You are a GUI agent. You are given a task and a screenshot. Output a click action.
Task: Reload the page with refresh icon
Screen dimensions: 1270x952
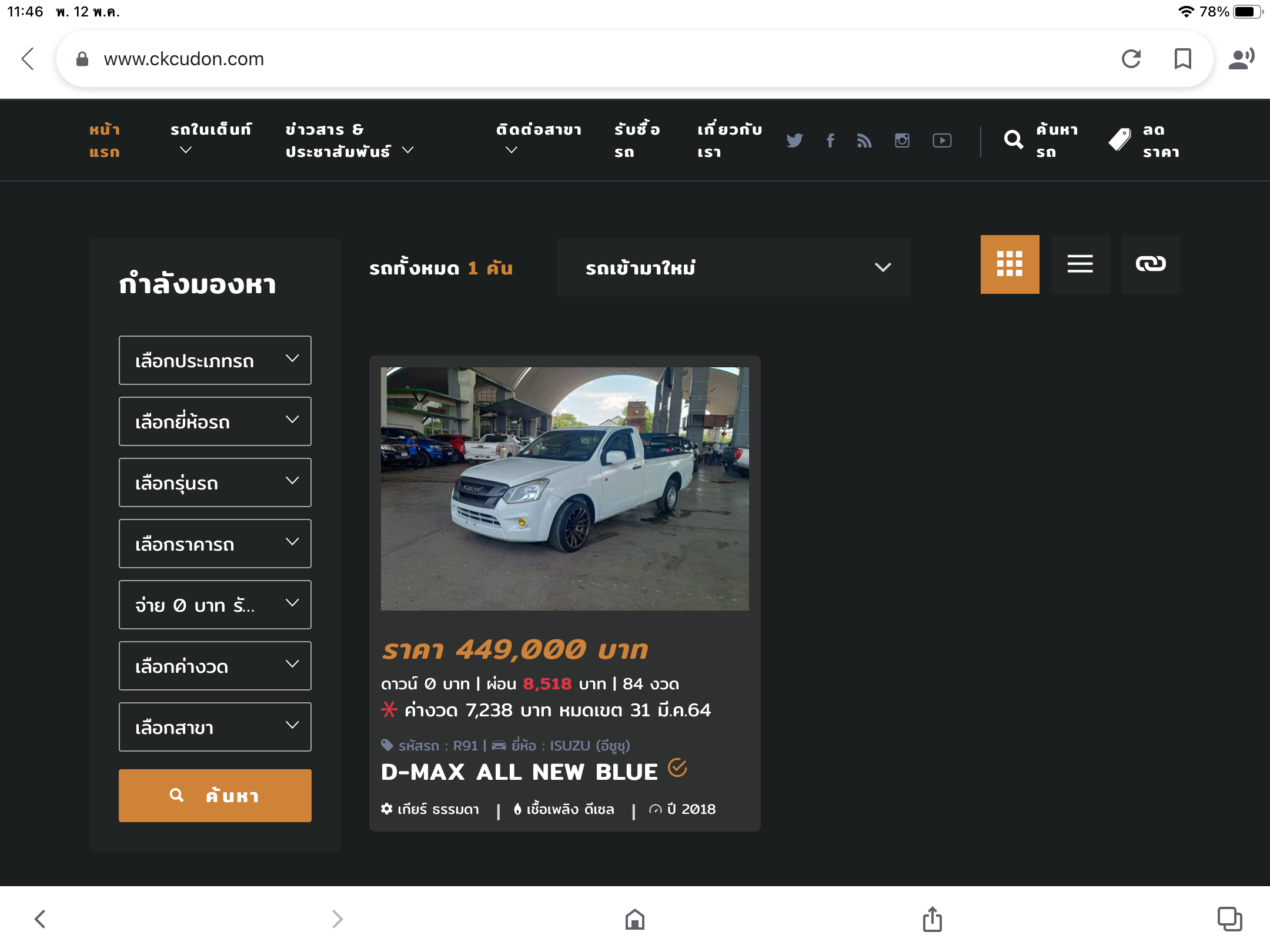pyautogui.click(x=1131, y=59)
